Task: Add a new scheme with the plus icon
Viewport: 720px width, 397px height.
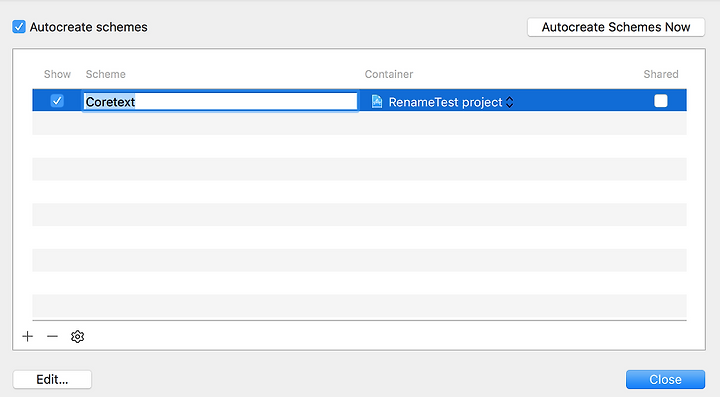Action: [28, 336]
